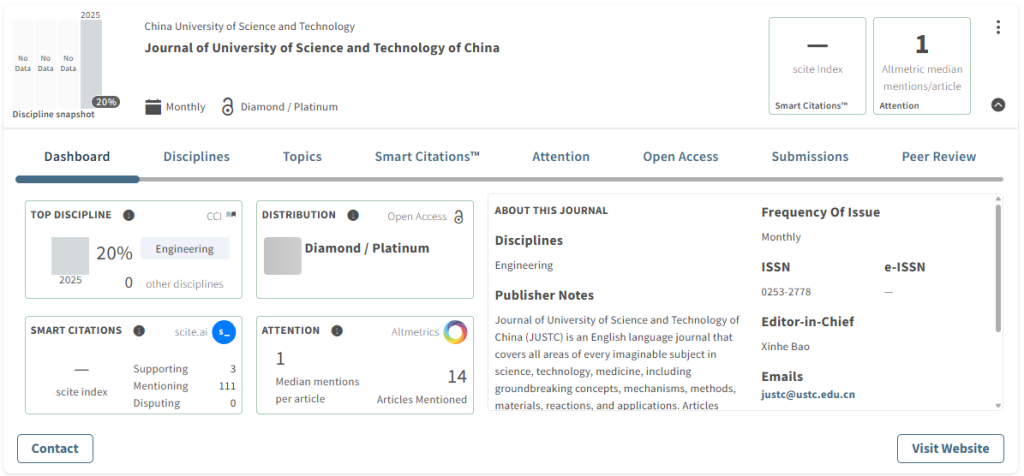Click the 14 Articles Mentioned value
1024x476 pixels.
coord(457,377)
